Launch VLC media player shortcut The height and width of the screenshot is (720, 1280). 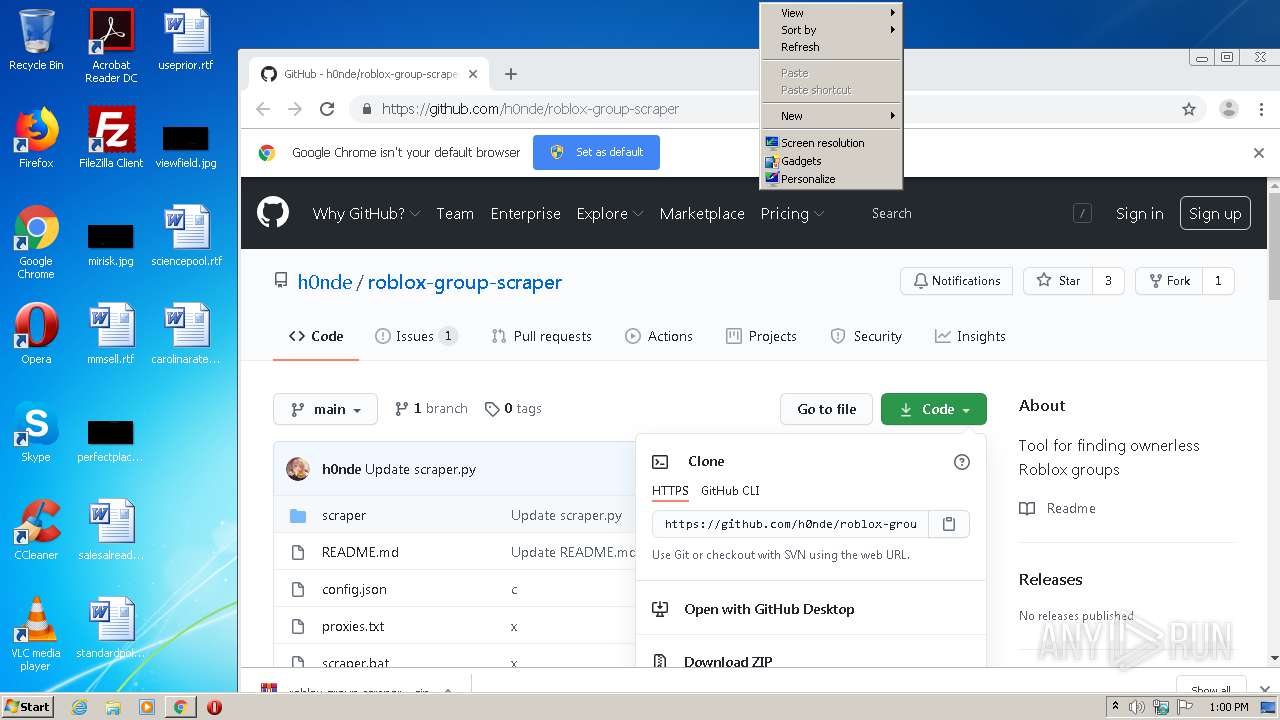pos(36,634)
